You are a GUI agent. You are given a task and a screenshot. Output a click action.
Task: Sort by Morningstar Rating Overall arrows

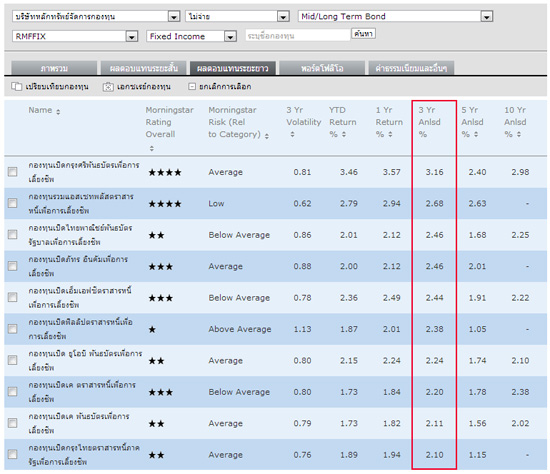coord(152,148)
